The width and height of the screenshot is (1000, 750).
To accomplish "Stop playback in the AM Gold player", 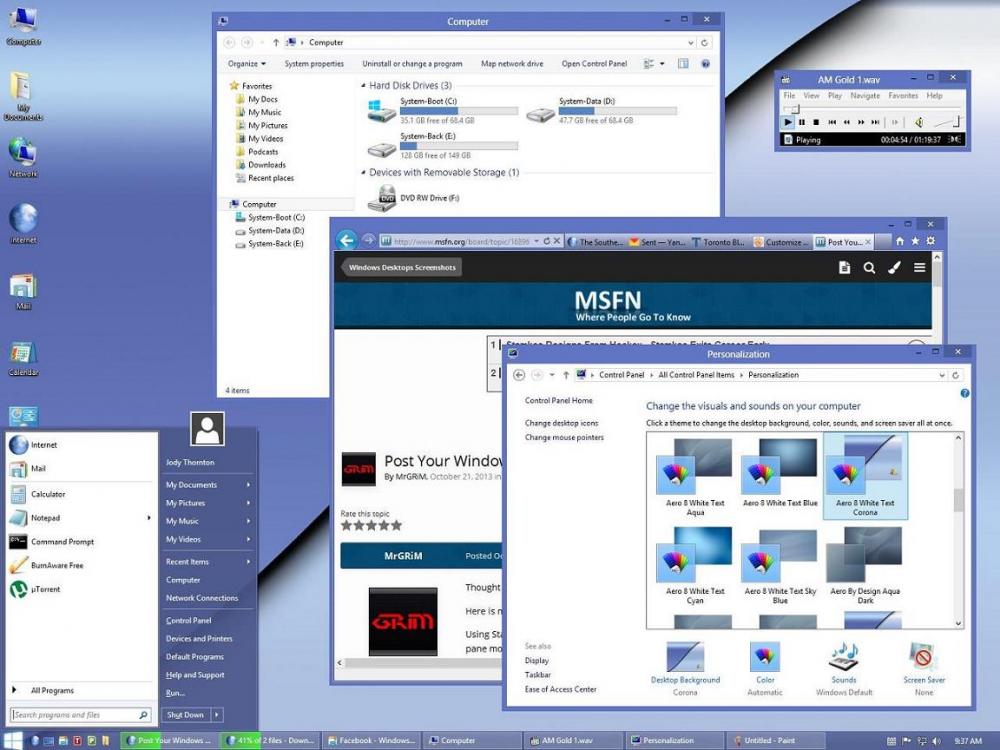I will pyautogui.click(x=817, y=122).
